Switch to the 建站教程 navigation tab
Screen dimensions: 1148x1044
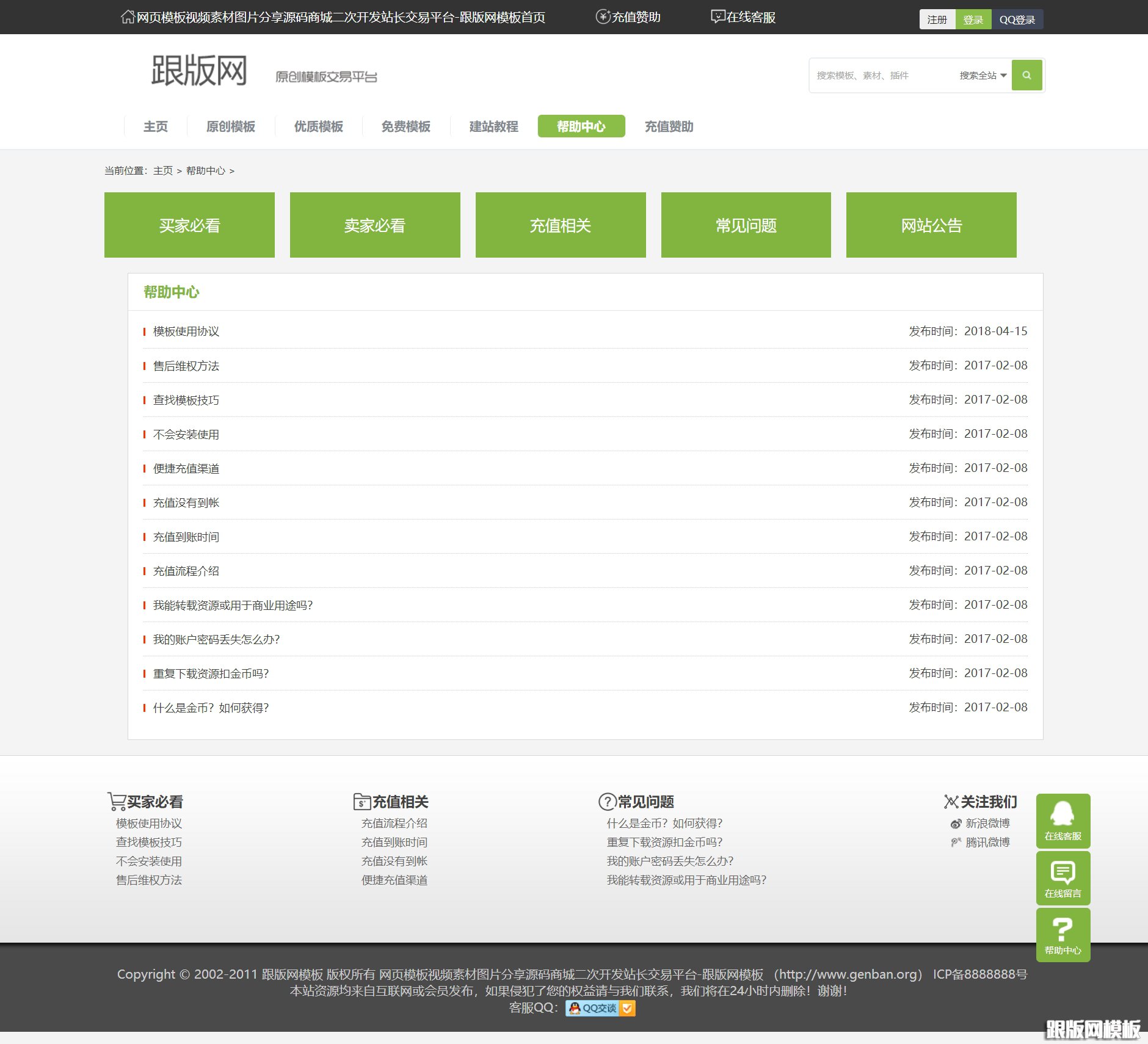[493, 126]
